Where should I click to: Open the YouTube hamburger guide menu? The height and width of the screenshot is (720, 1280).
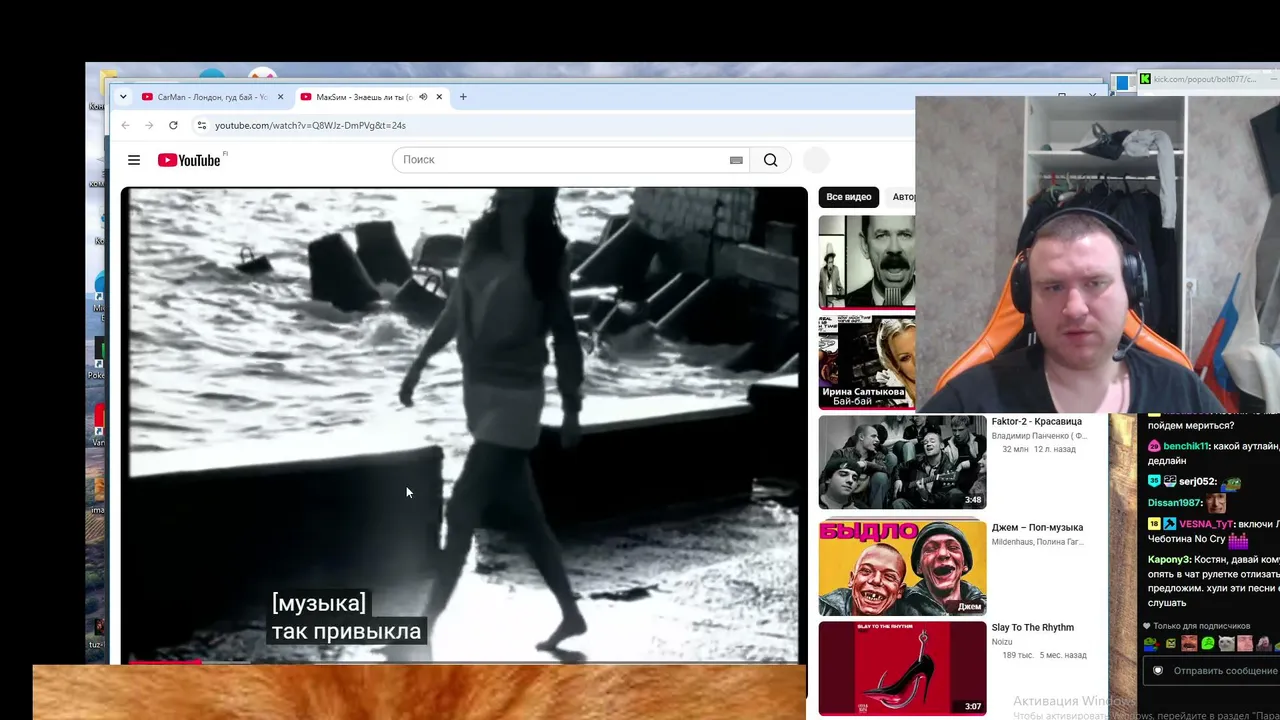pos(134,160)
